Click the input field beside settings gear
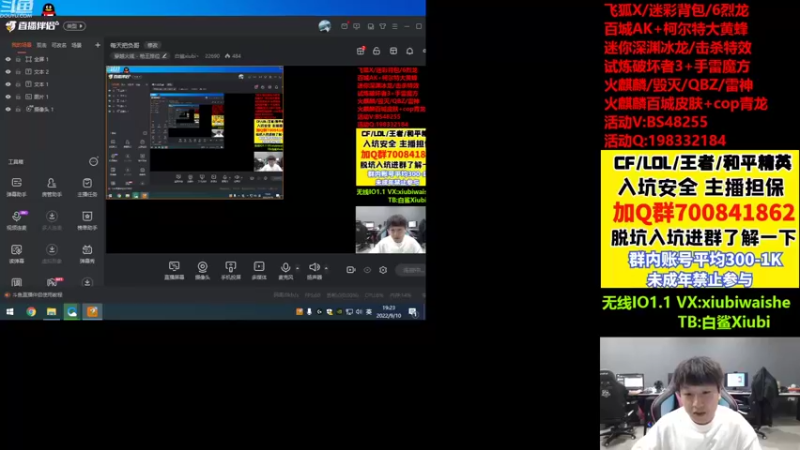Screen dimensions: 800x450 tap(410, 270)
